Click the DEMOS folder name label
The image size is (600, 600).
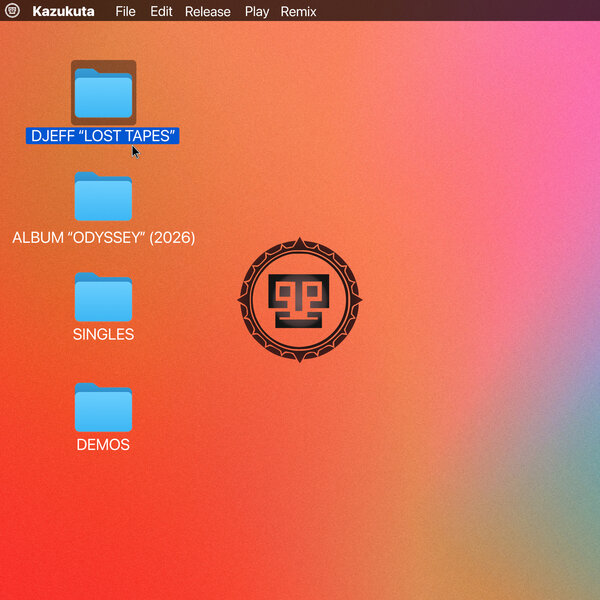coord(103,444)
